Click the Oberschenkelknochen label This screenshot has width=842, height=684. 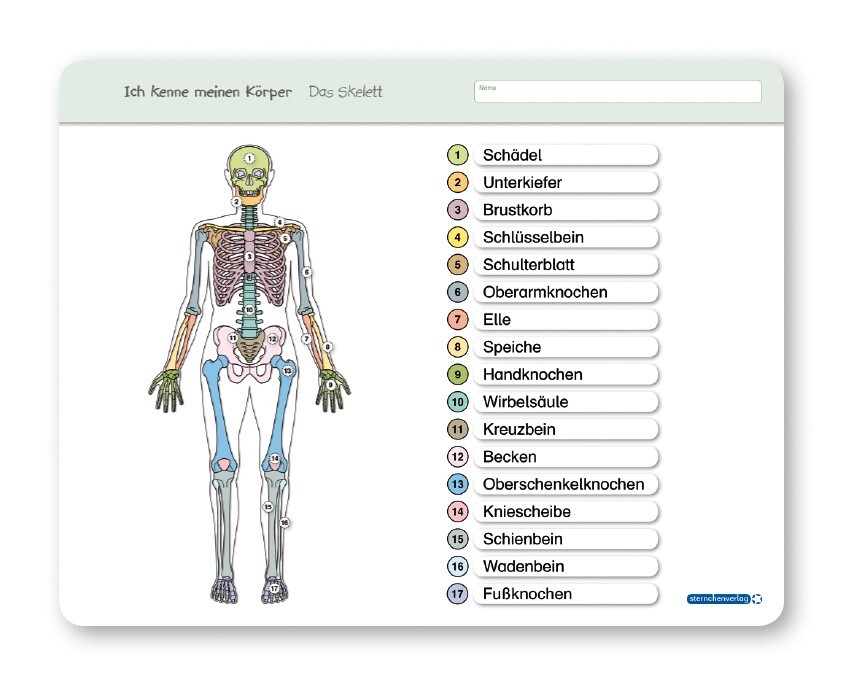[565, 484]
